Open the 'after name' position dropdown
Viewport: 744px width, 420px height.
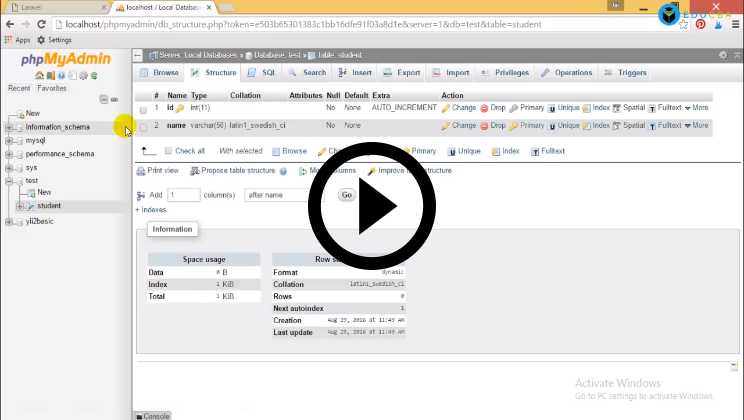284,195
